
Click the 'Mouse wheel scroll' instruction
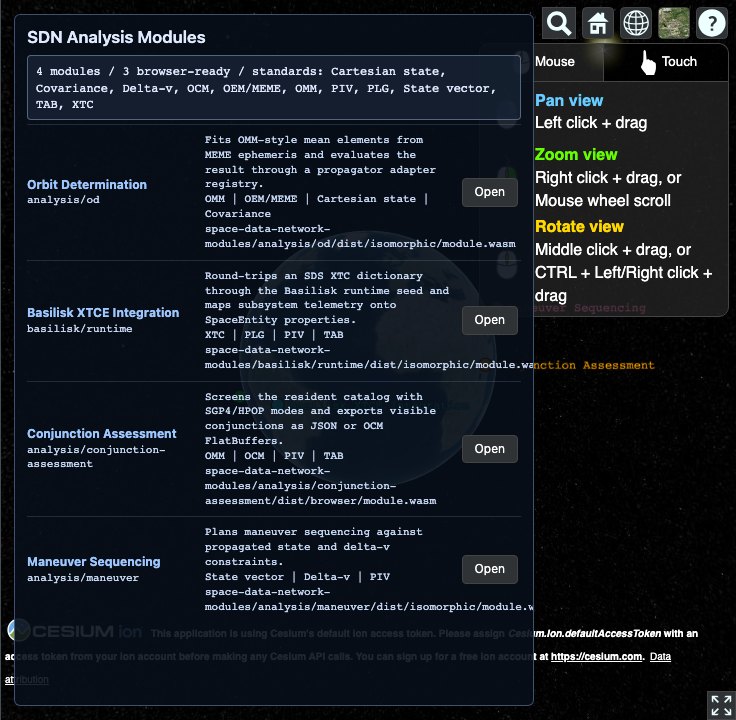[x=603, y=201]
